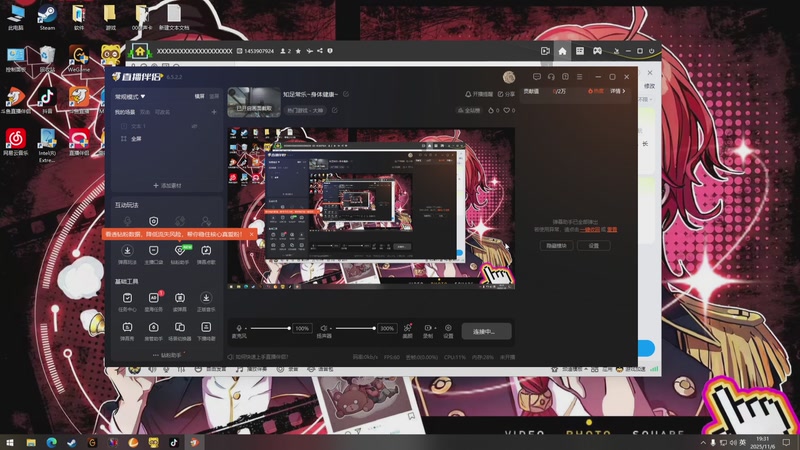800x450 pixels.
Task: Show more tools via the ··· row
Action: [x=168, y=355]
